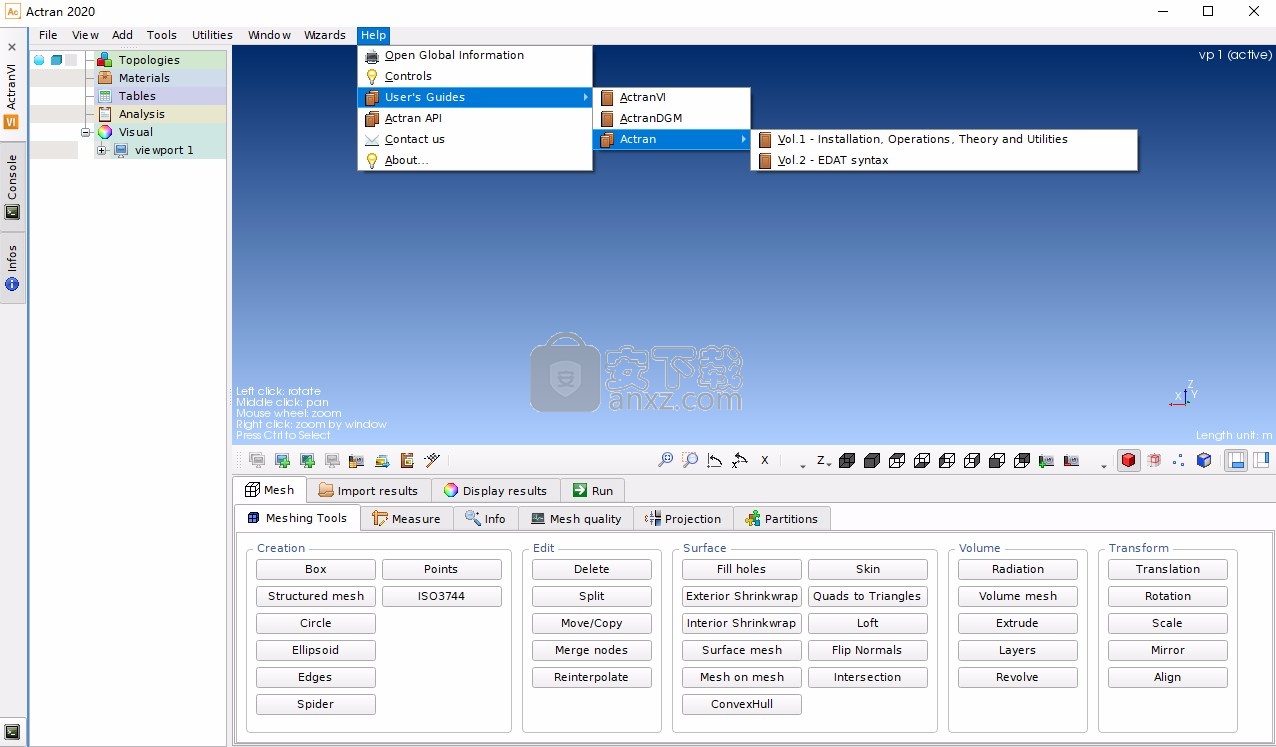
Task: Open Vol.1 Installation, Operations, Theory and Utilities
Action: coord(944,139)
